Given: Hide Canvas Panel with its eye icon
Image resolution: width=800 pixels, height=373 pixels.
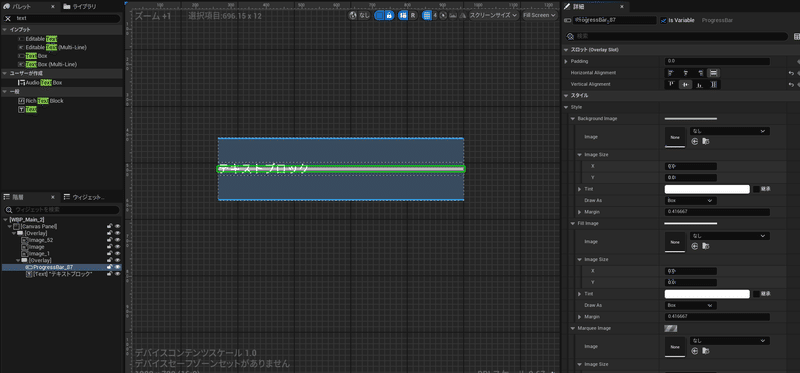Looking at the screenshot, I should tap(117, 226).
